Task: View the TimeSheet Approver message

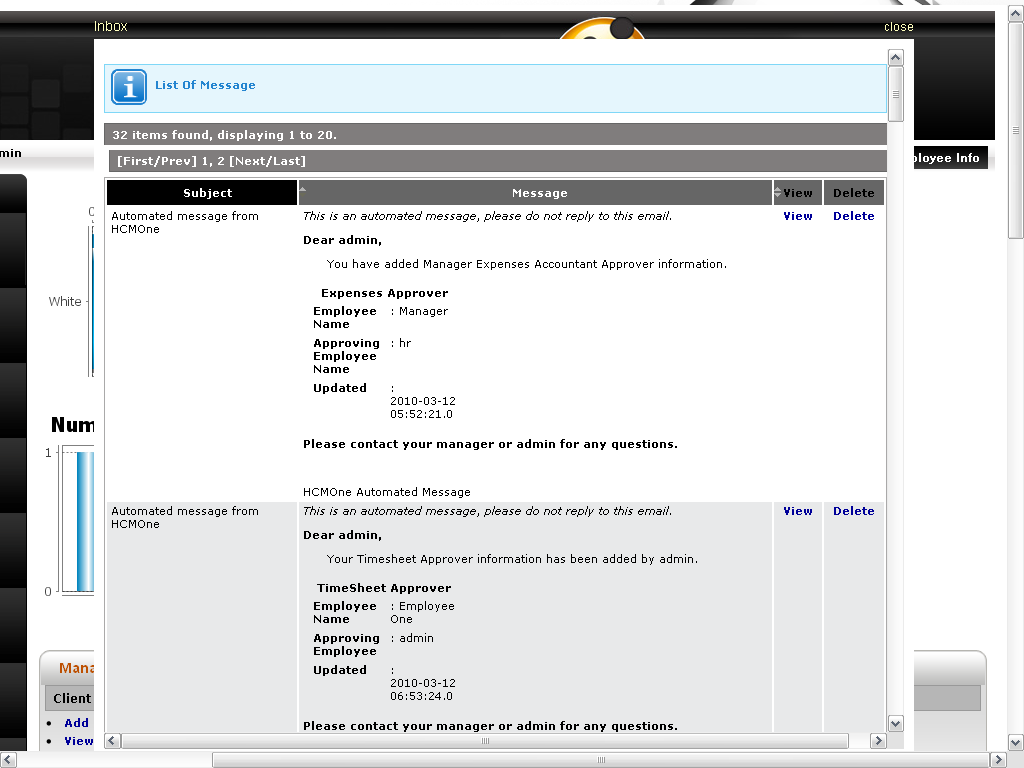Action: point(798,511)
